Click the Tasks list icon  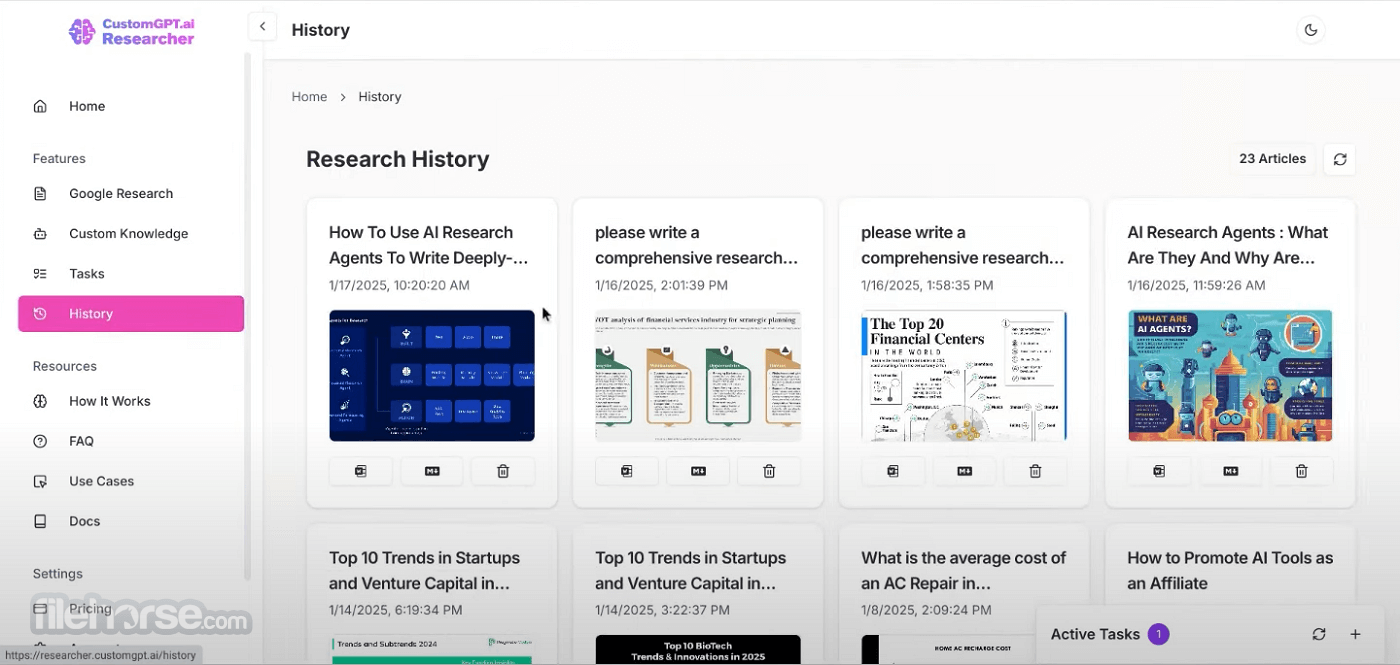[40, 274]
